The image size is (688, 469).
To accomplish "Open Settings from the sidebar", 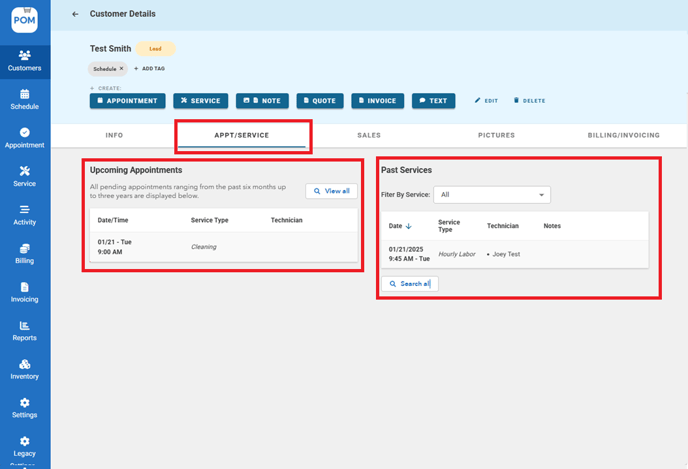I will coord(24,408).
